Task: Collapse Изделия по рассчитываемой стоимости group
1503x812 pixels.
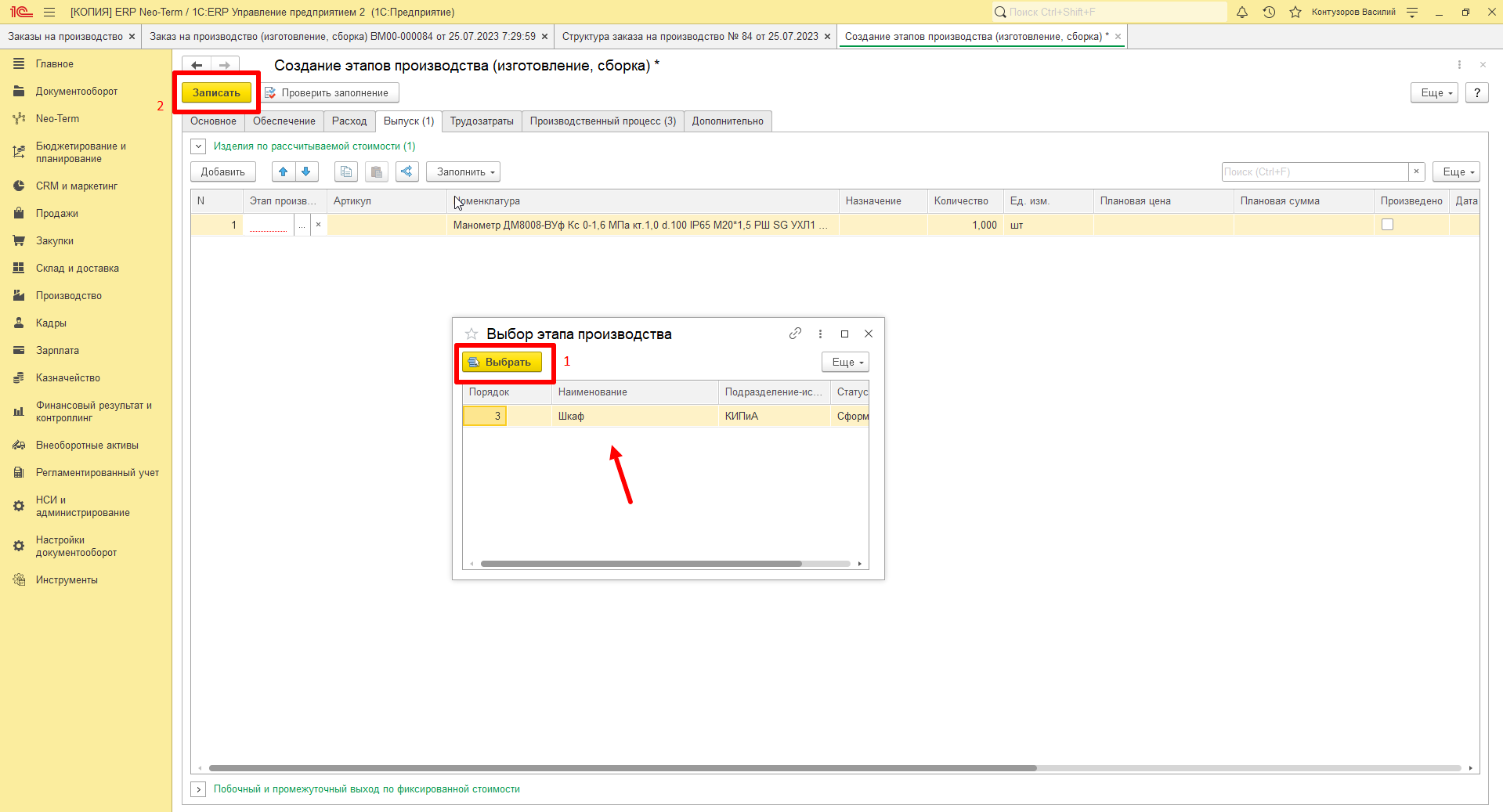Action: pos(199,146)
